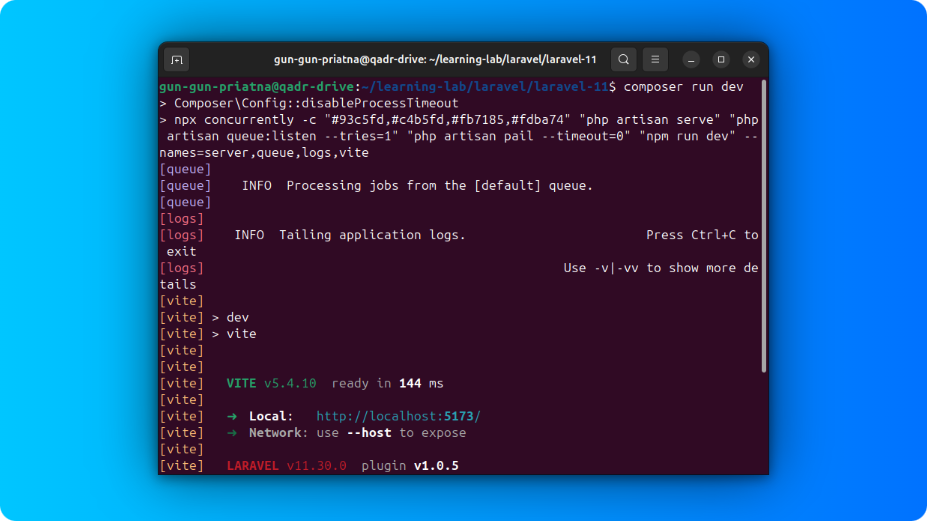Open the terminal search
927x521 pixels.
coord(623,60)
